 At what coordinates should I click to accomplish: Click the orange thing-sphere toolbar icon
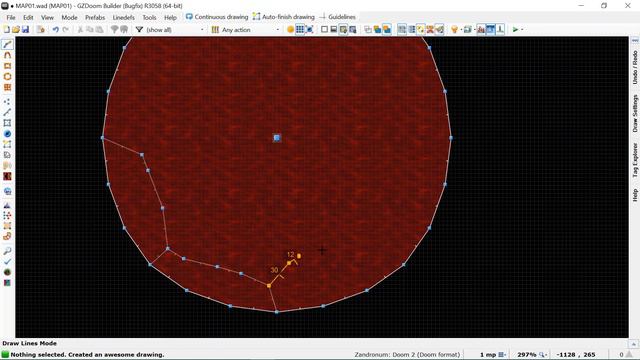[x=290, y=29]
